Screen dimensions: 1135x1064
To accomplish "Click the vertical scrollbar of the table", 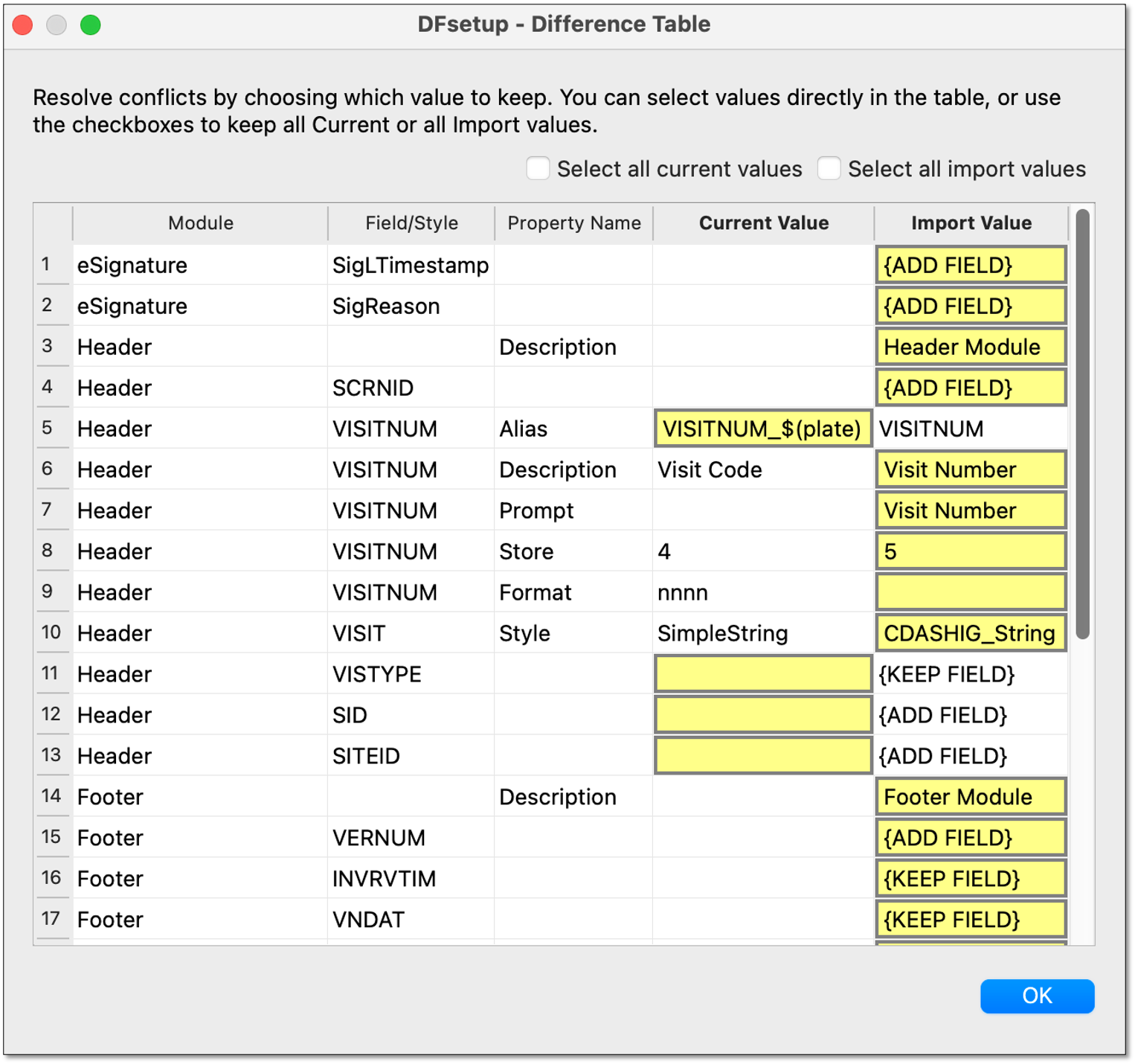I will pyautogui.click(x=1082, y=424).
